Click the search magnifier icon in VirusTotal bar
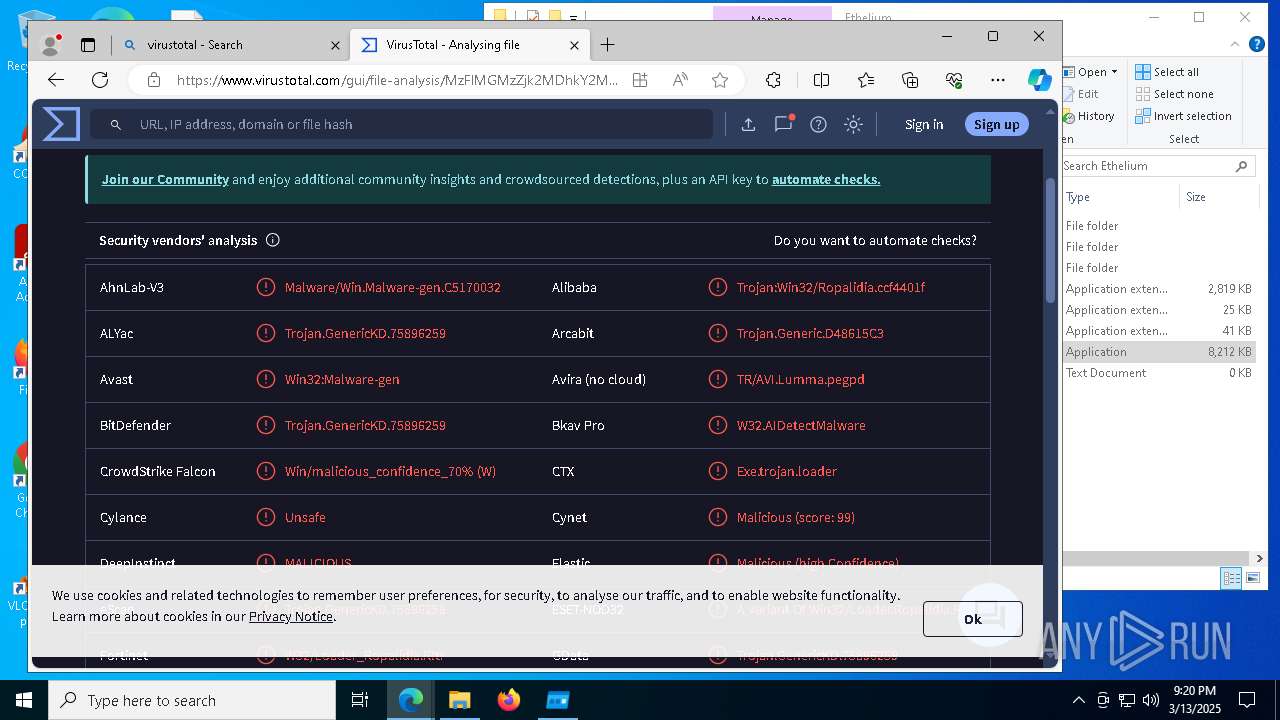This screenshot has width=1280, height=720. click(x=116, y=124)
